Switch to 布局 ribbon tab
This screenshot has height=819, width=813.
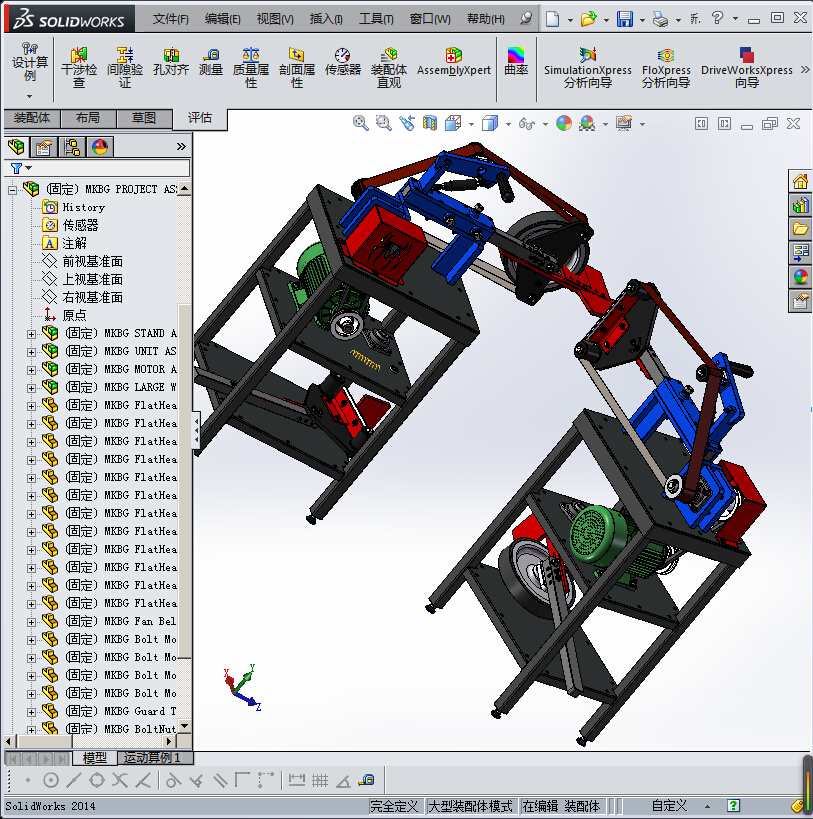click(88, 118)
